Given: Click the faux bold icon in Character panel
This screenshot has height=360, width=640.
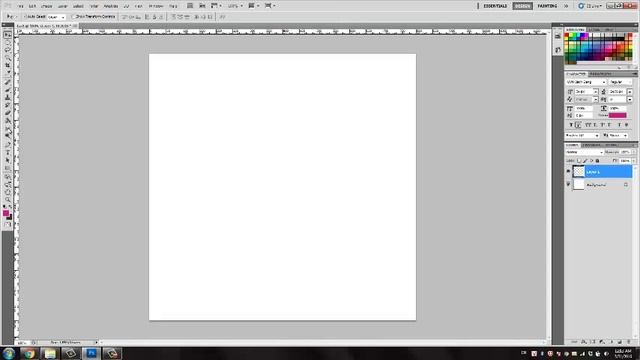Looking at the screenshot, I should click(571, 125).
